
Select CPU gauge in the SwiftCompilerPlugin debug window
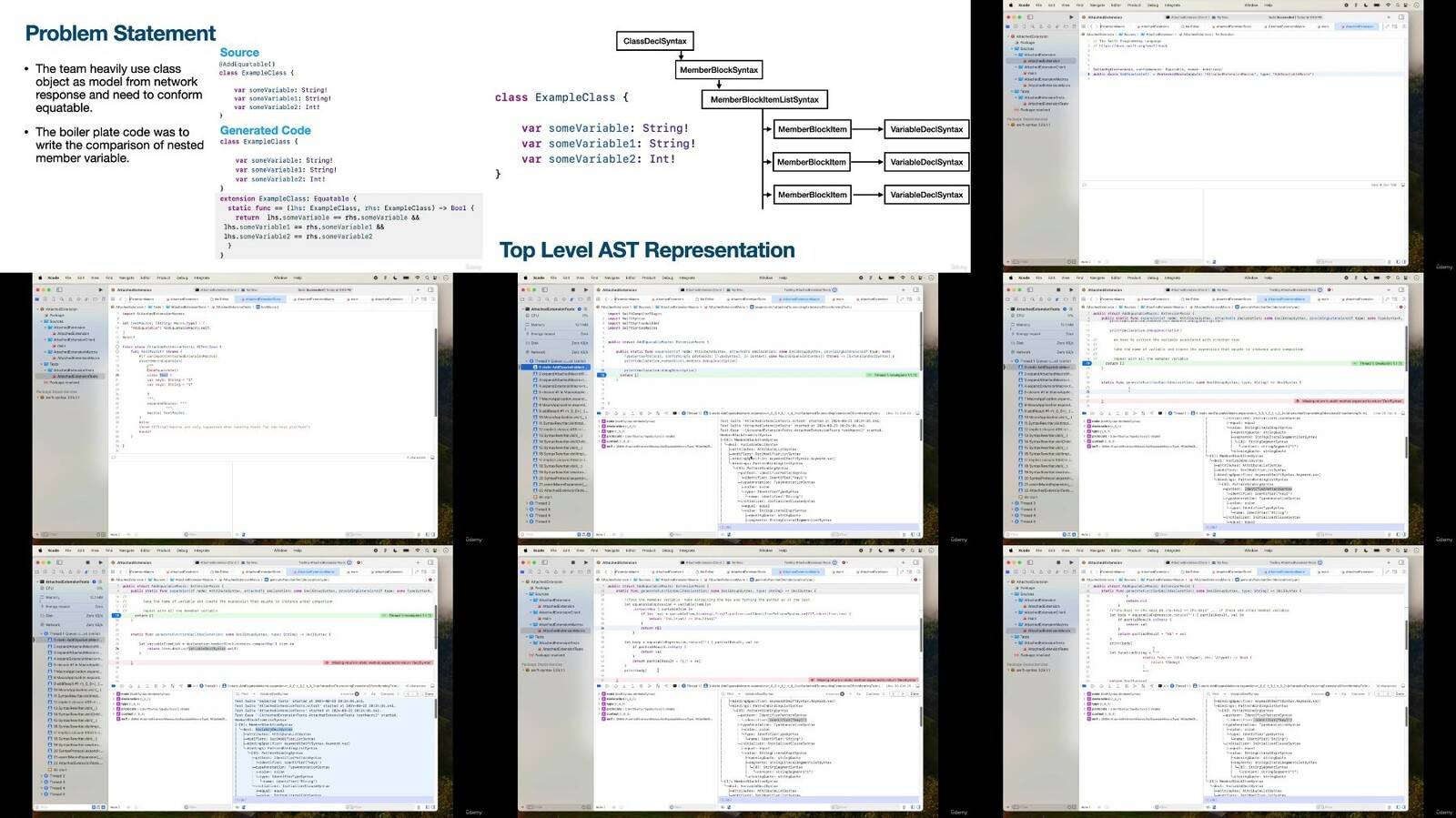(x=557, y=316)
